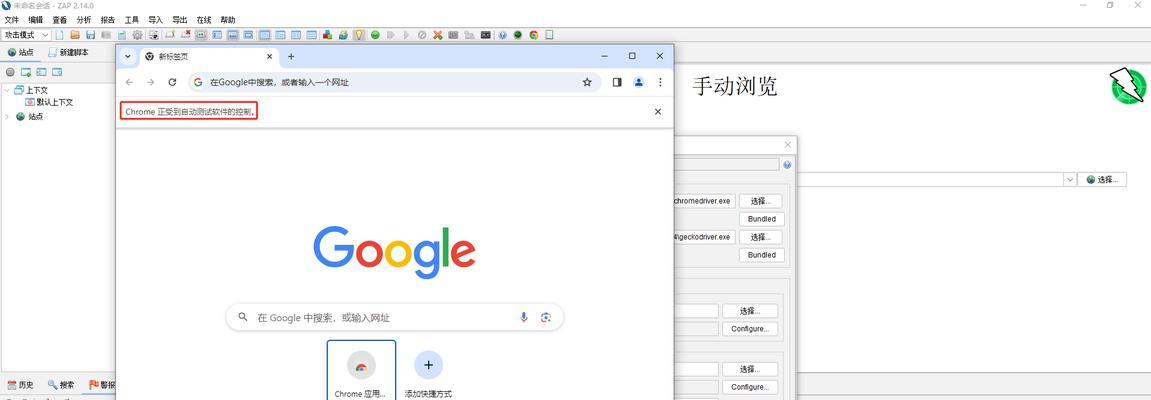Open the 编辑 menu
Image resolution: width=1151 pixels, height=400 pixels.
point(36,21)
